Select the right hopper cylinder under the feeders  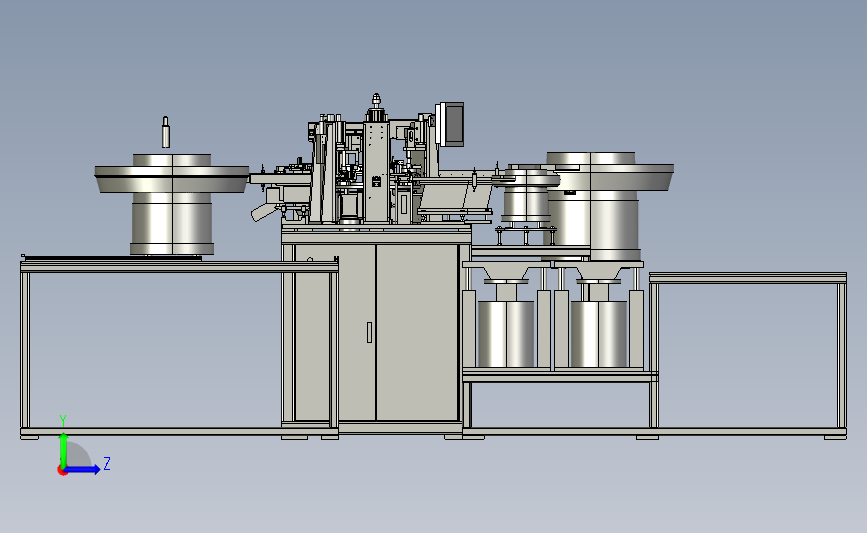click(x=599, y=334)
